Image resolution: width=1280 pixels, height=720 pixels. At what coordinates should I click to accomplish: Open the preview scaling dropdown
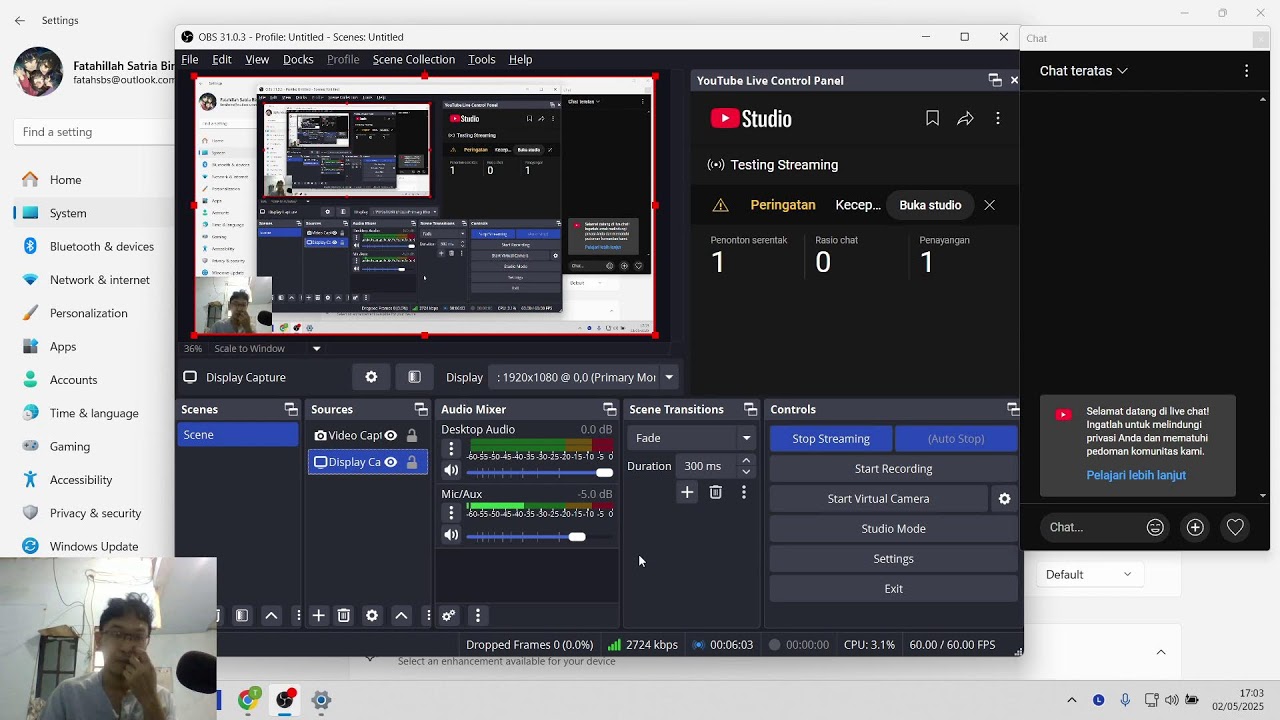click(x=316, y=349)
